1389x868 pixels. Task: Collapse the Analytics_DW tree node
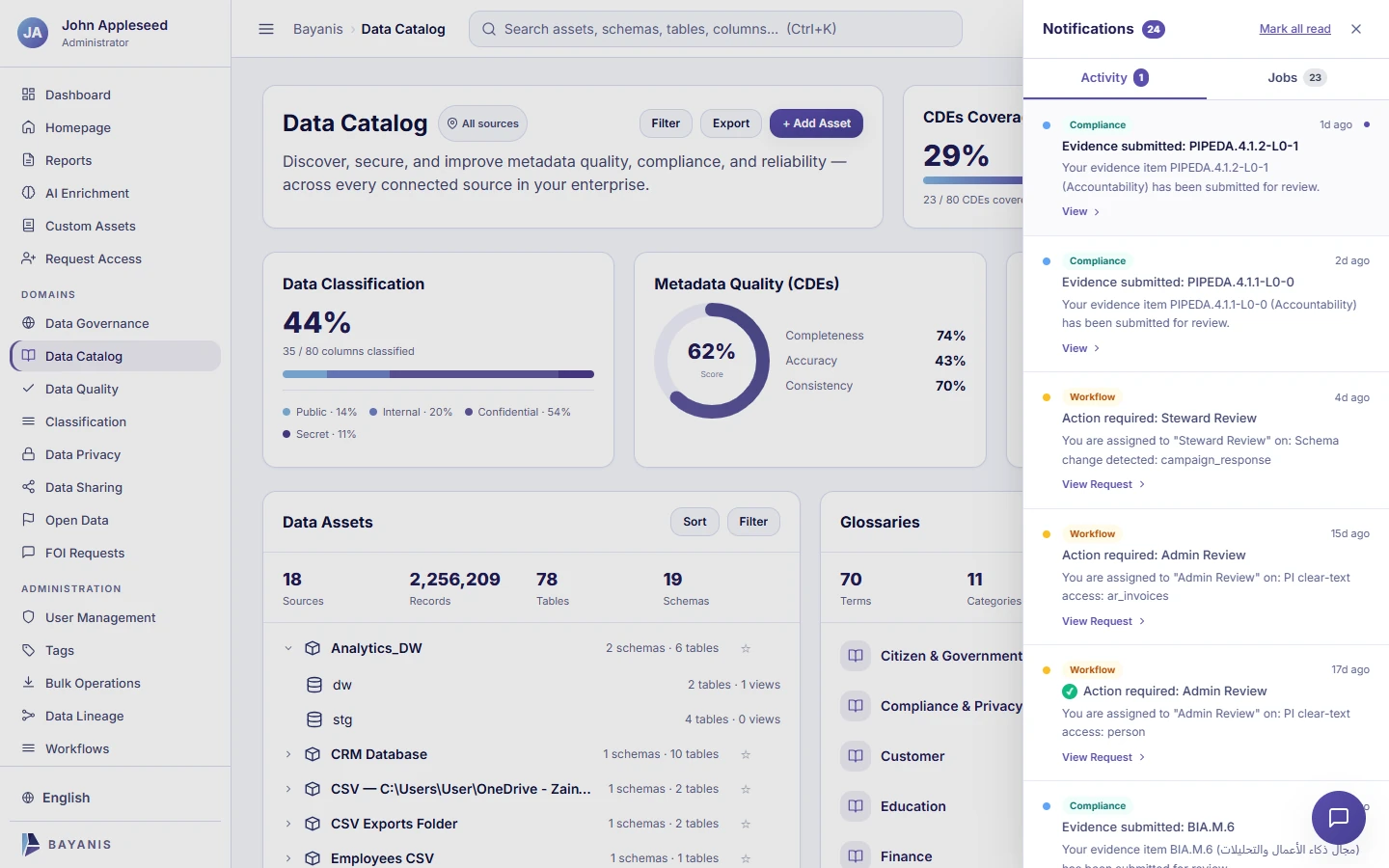(287, 648)
